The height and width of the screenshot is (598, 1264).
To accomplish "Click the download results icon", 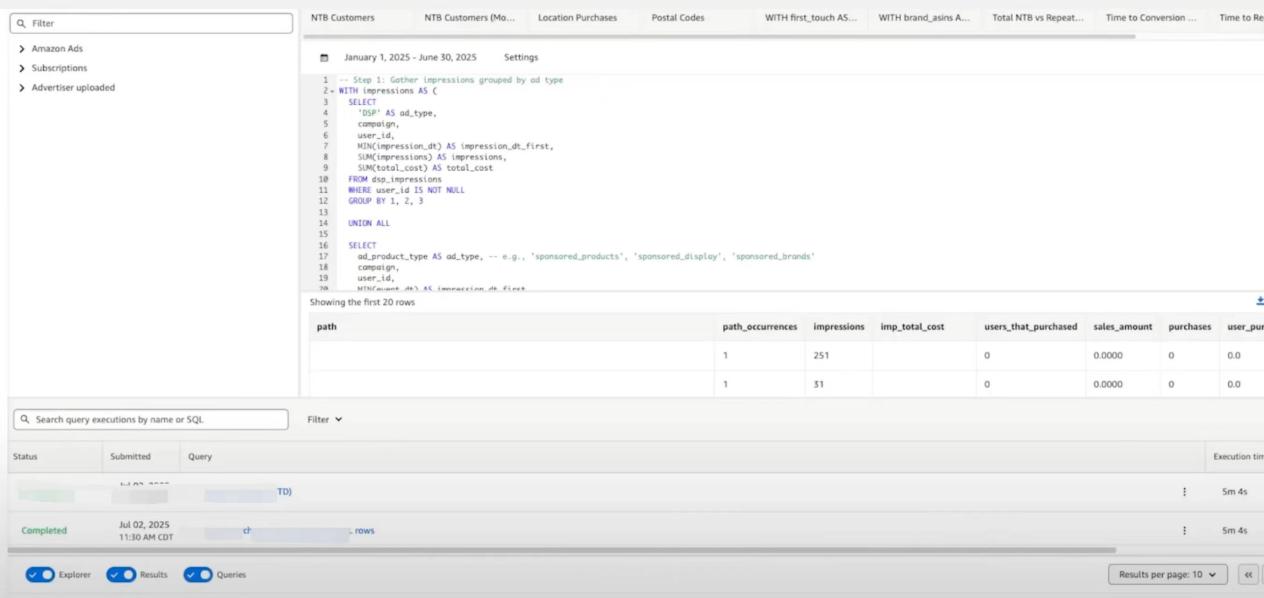I will pos(1259,301).
